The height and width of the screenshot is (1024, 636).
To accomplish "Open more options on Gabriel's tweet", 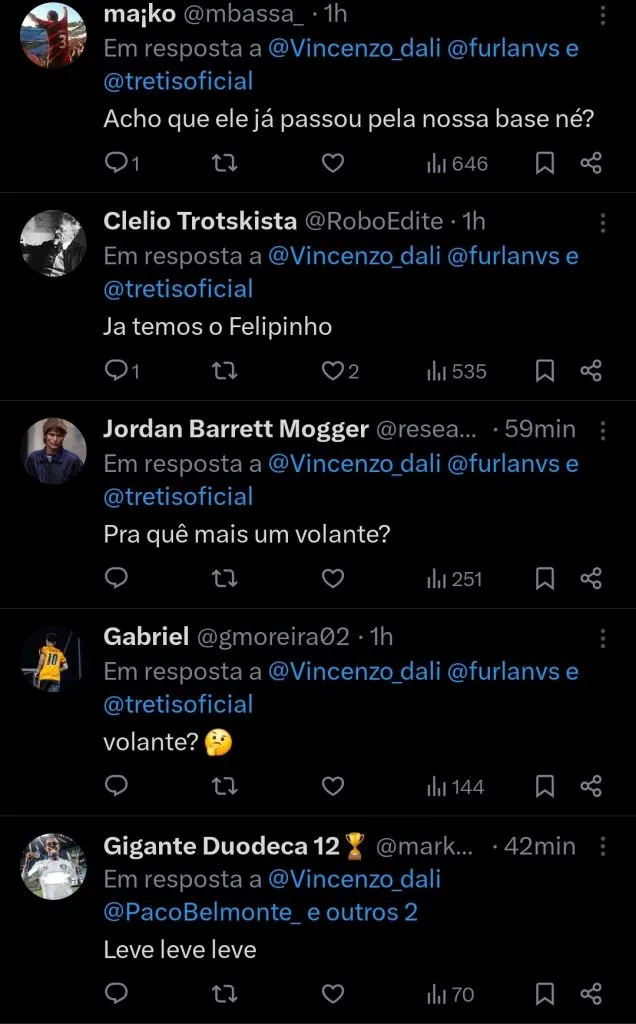I will coord(603,637).
